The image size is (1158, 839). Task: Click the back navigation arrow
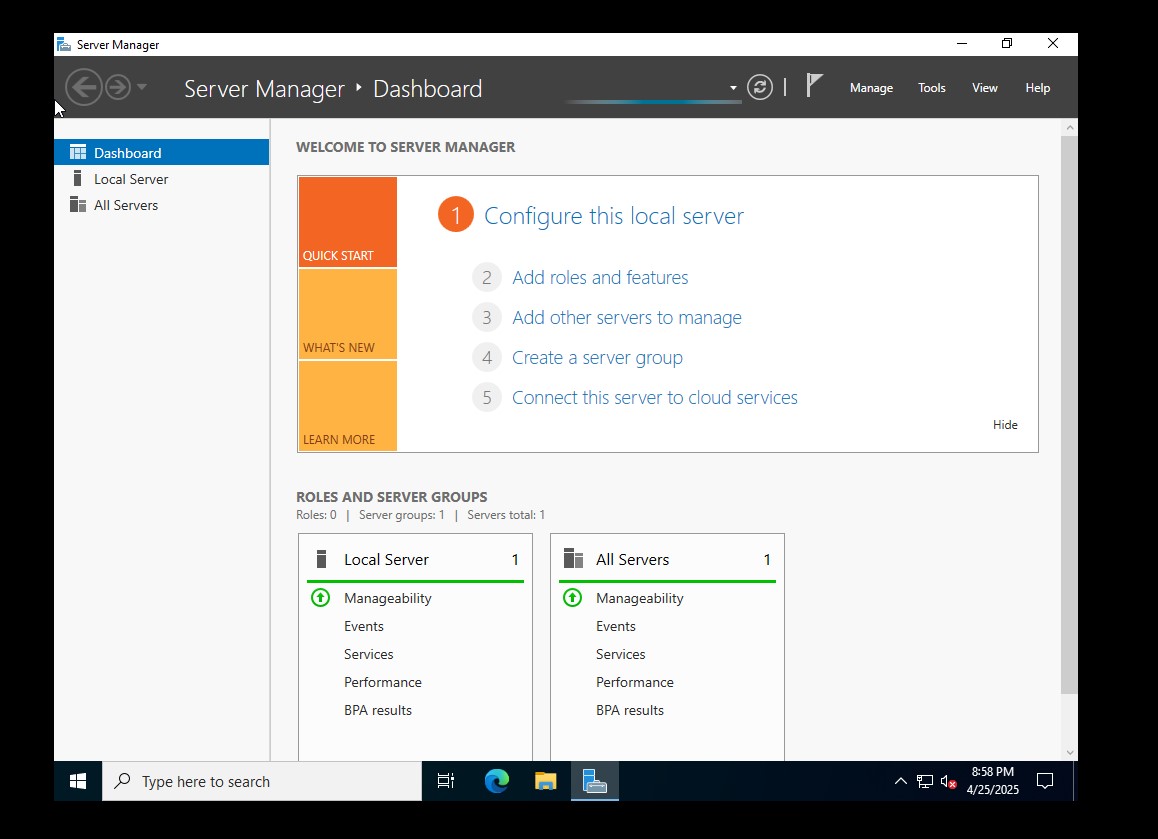pyautogui.click(x=84, y=88)
